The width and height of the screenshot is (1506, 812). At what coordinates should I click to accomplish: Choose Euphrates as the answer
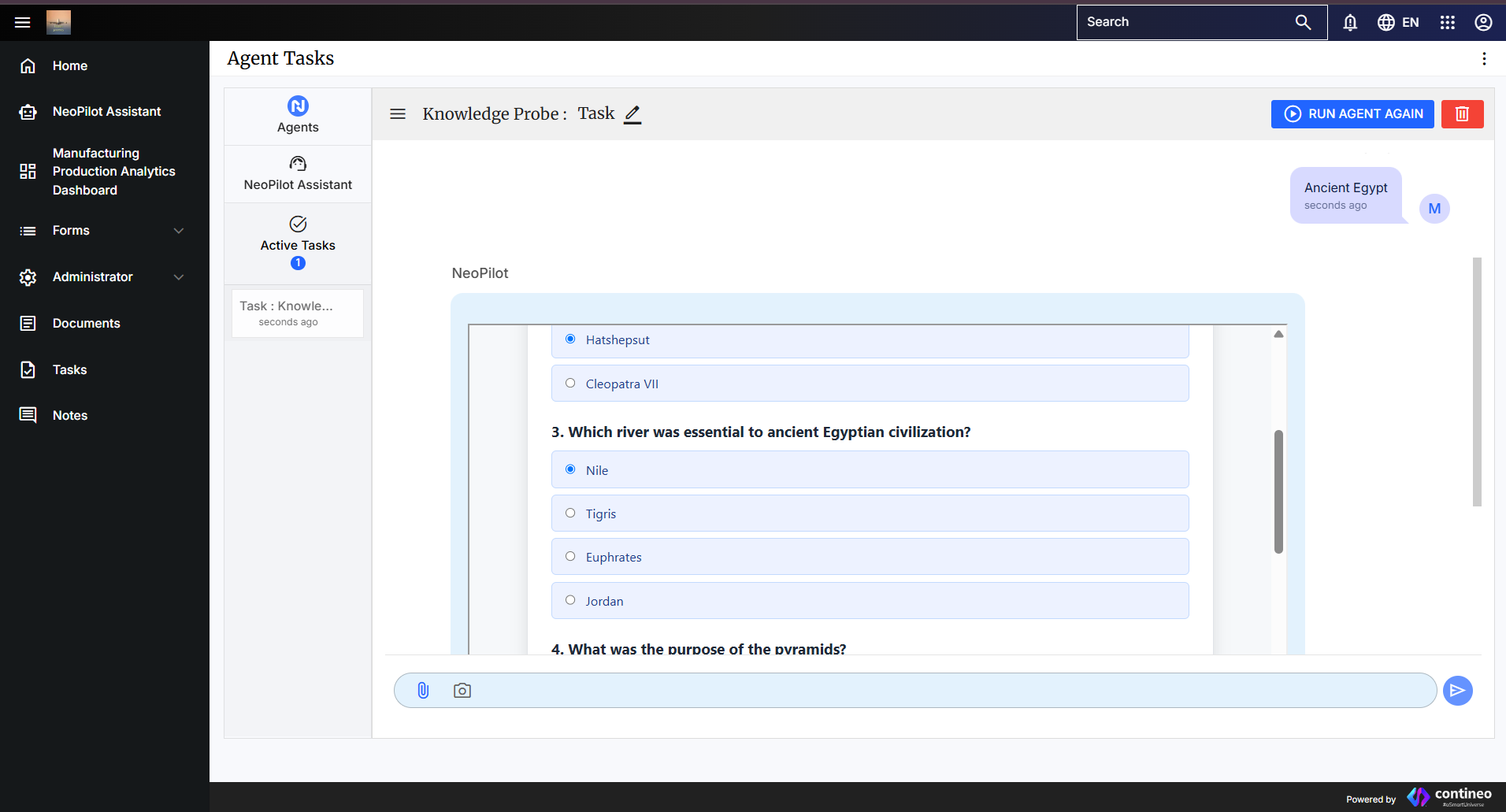point(570,557)
